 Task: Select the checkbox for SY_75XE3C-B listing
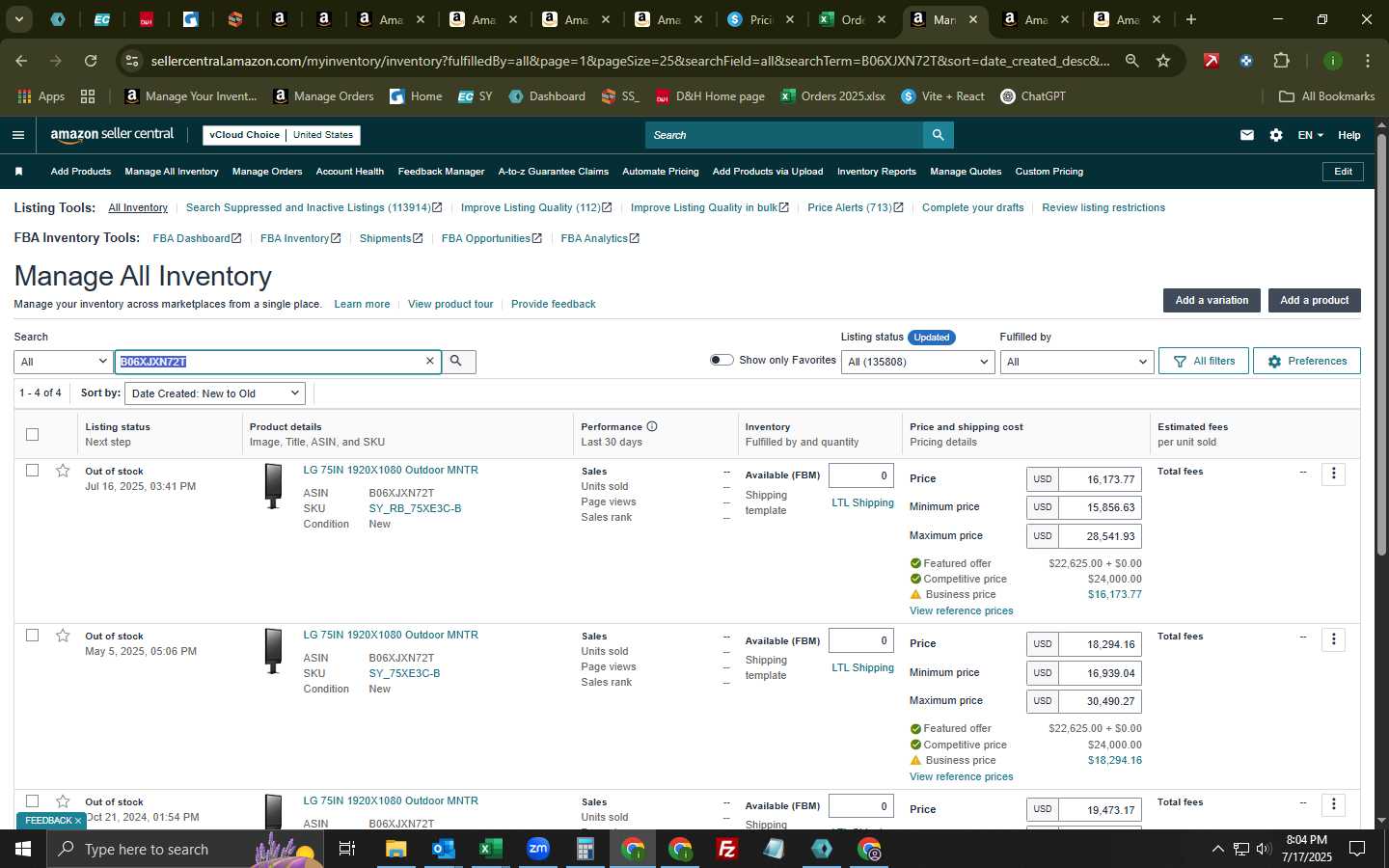32,636
